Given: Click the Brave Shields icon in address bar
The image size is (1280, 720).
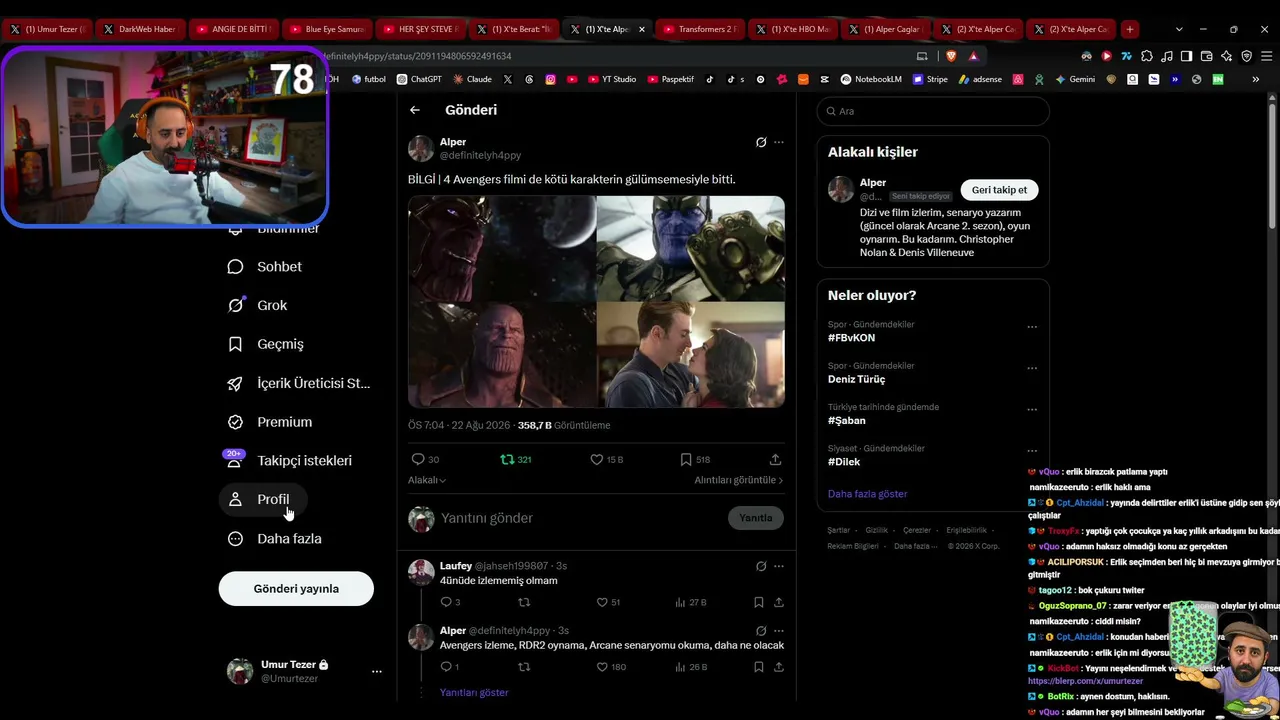Looking at the screenshot, I should (x=951, y=56).
